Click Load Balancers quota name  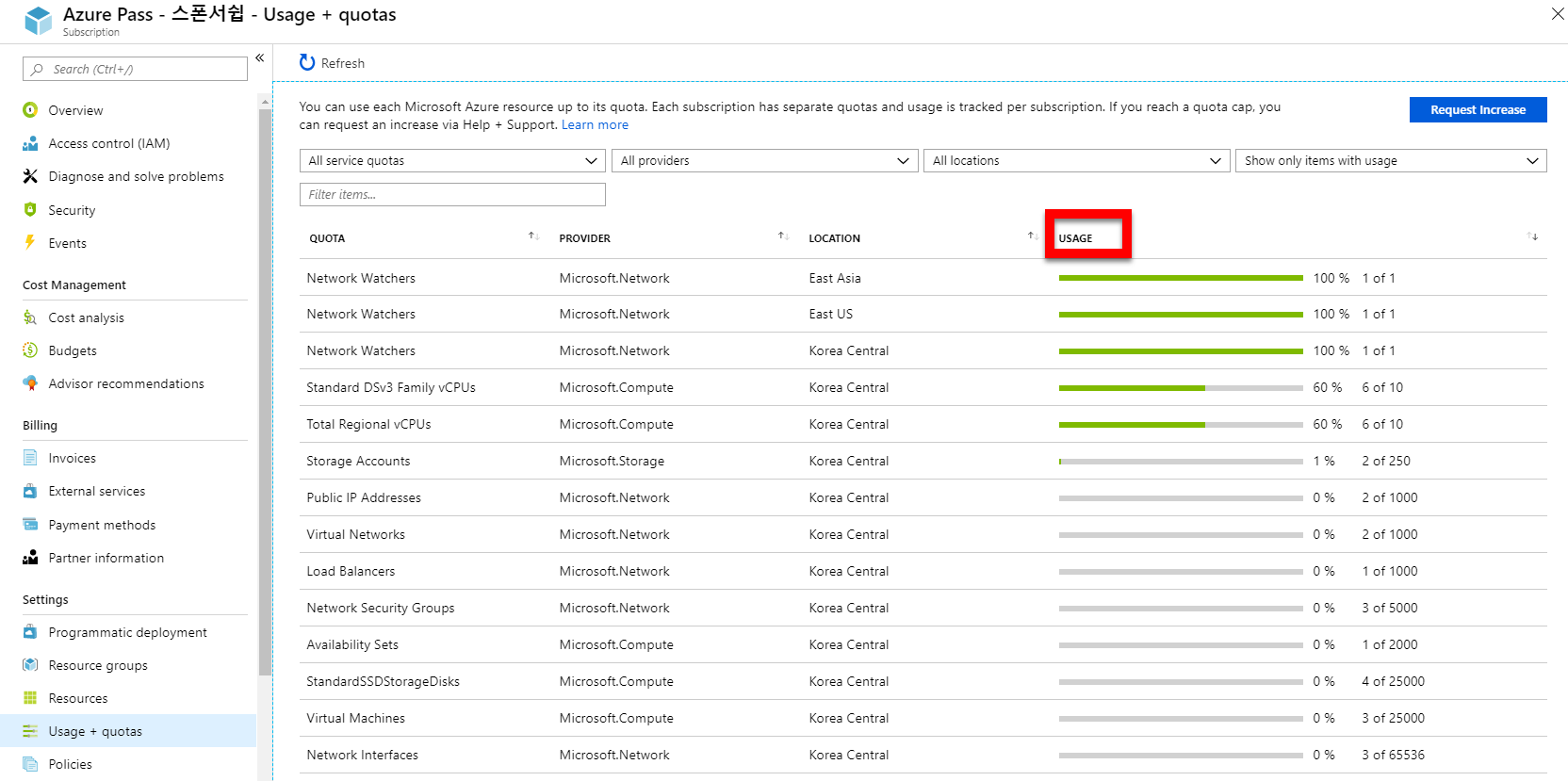coord(351,571)
